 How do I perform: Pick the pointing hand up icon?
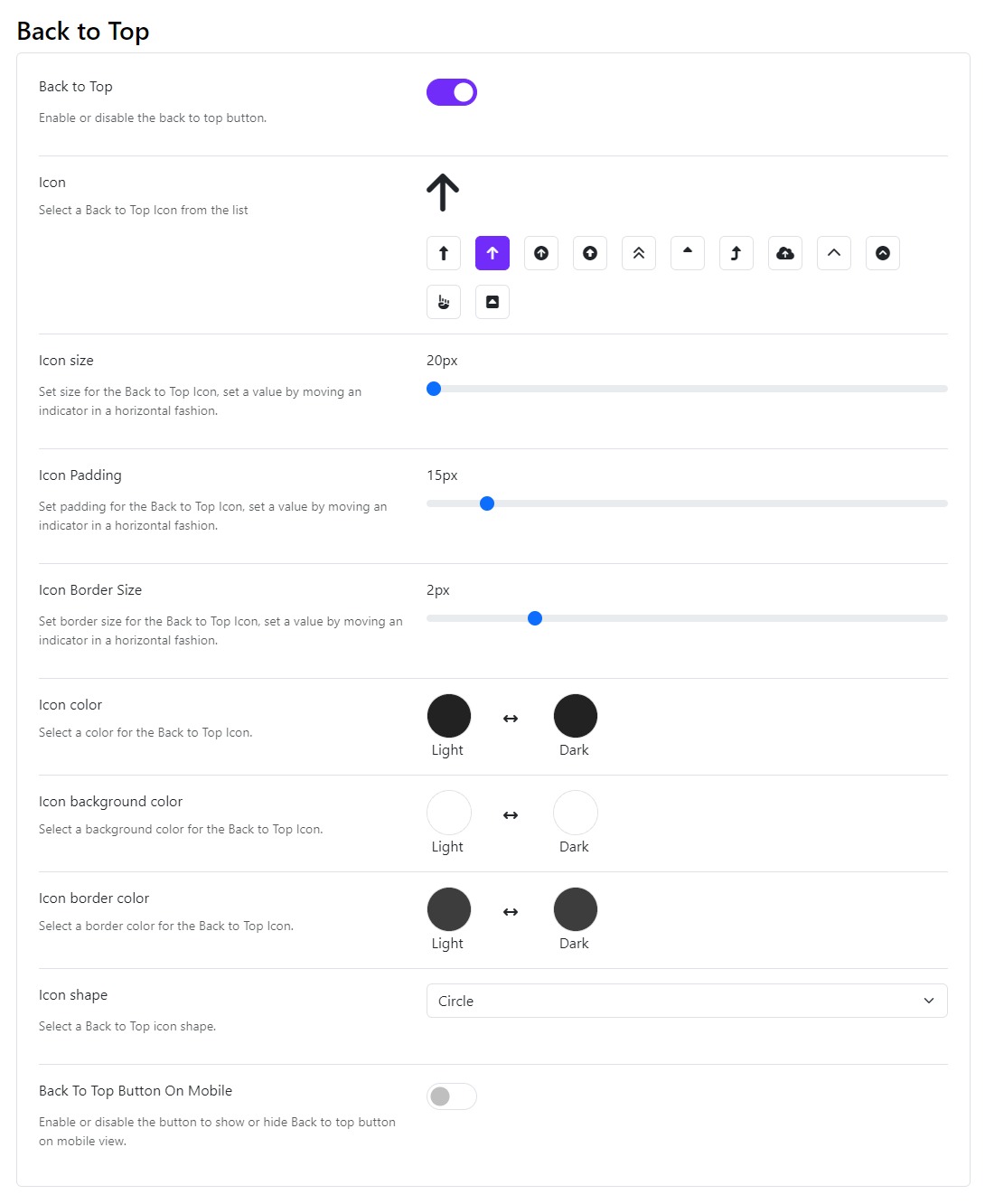tap(444, 302)
